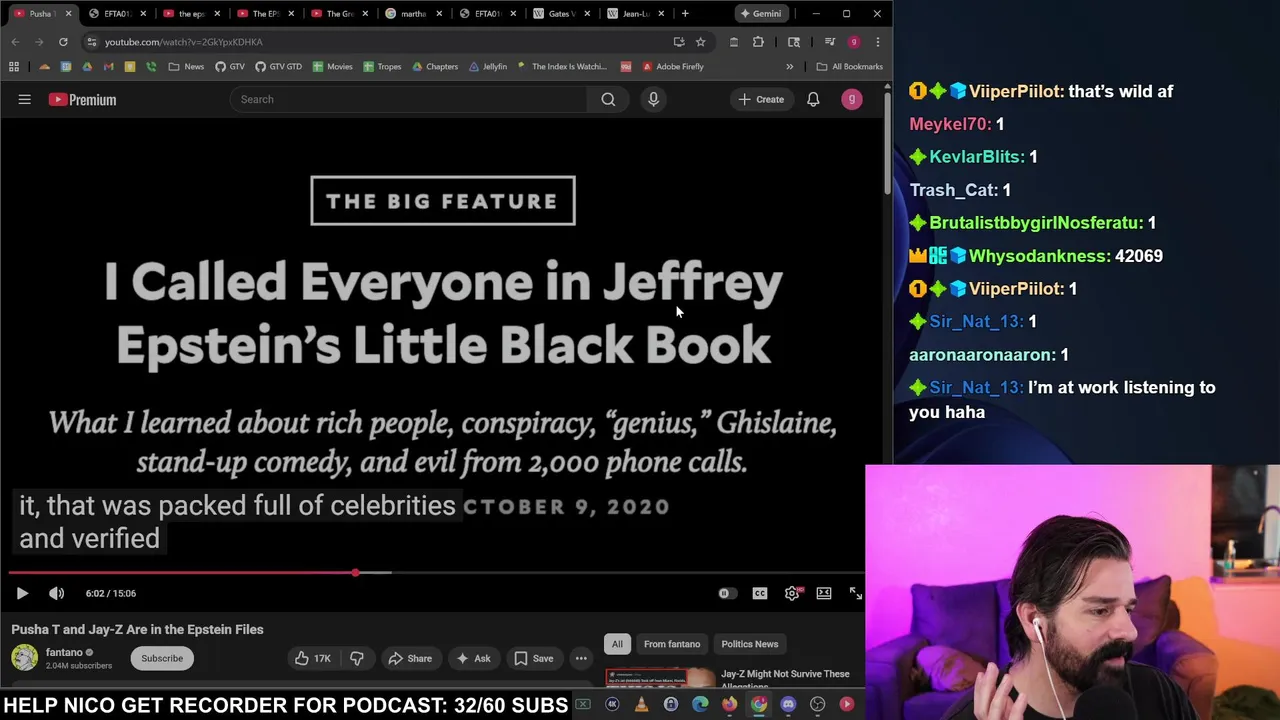This screenshot has width=1280, height=720.
Task: Toggle closed captions CC button
Action: tap(760, 593)
